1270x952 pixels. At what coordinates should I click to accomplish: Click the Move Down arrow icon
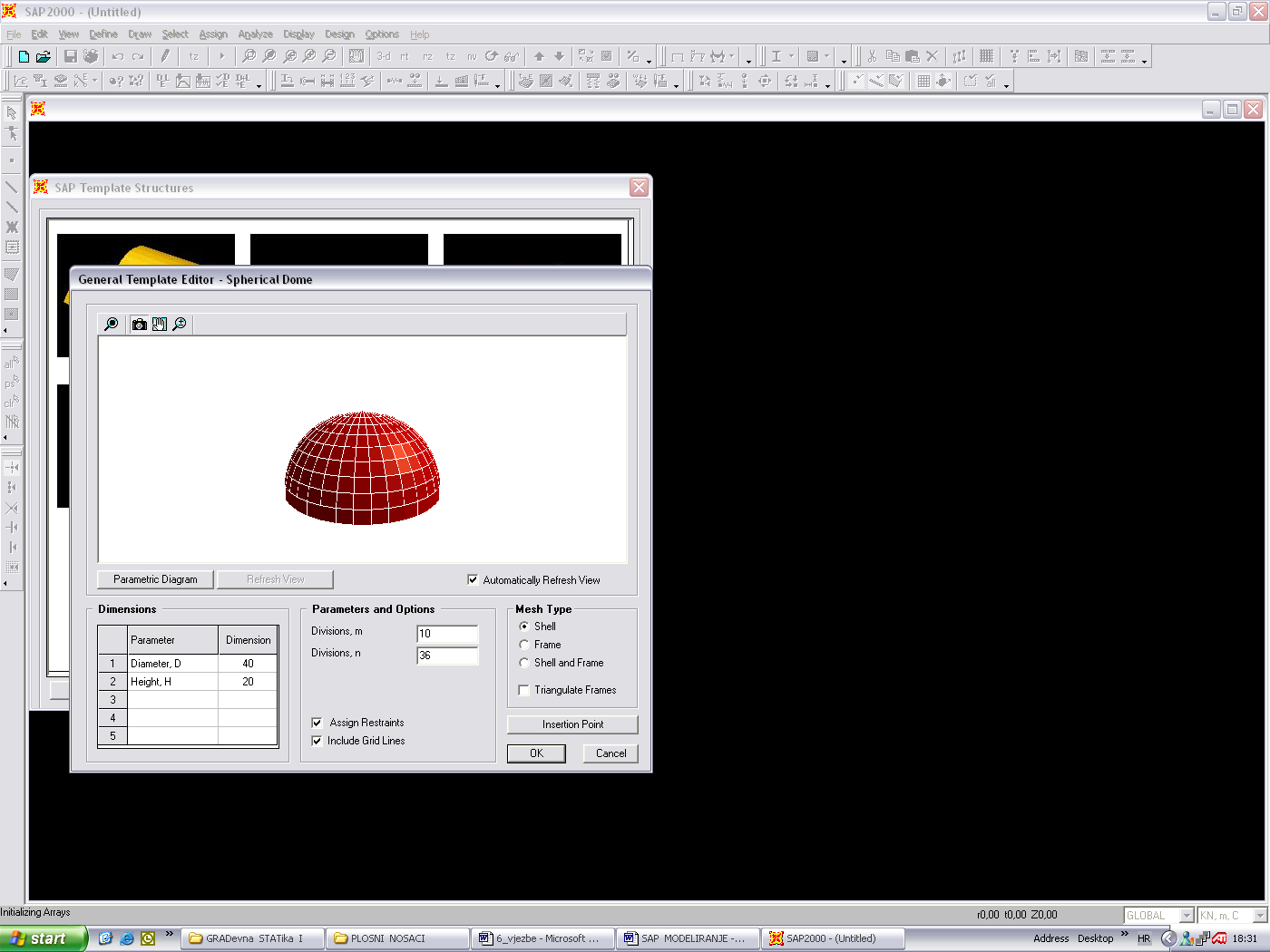(559, 56)
